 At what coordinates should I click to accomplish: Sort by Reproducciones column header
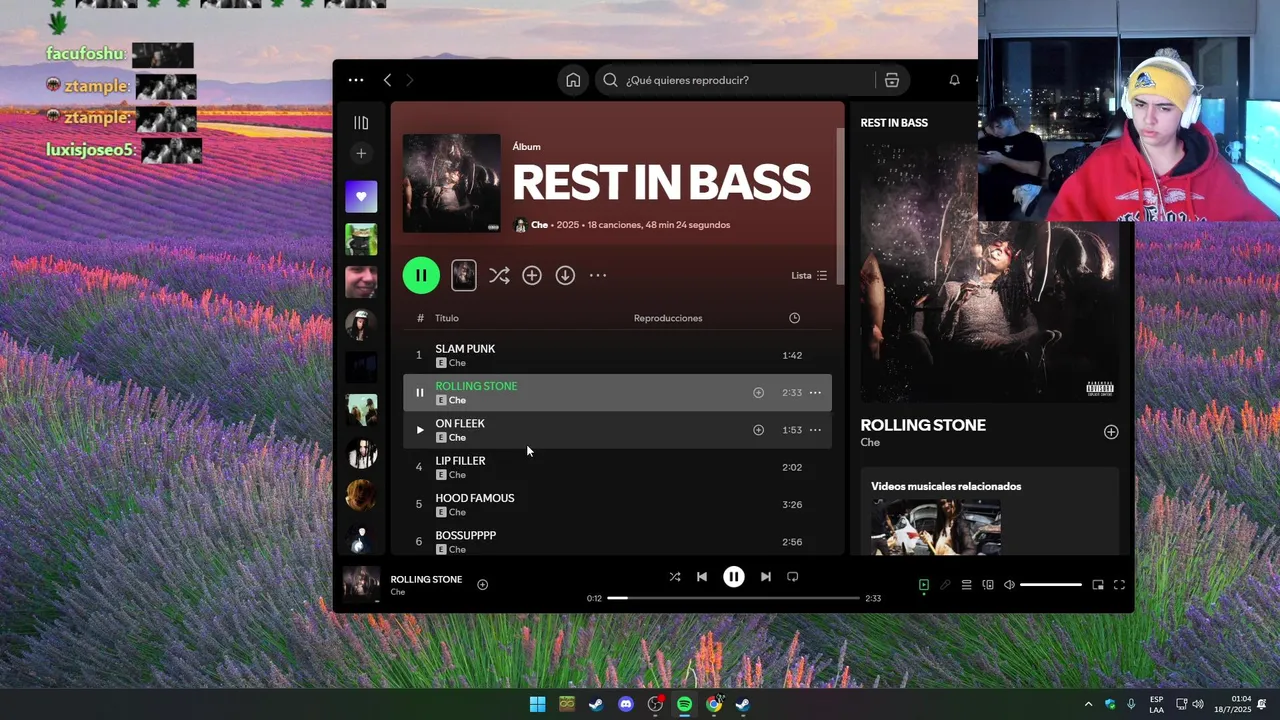click(668, 318)
